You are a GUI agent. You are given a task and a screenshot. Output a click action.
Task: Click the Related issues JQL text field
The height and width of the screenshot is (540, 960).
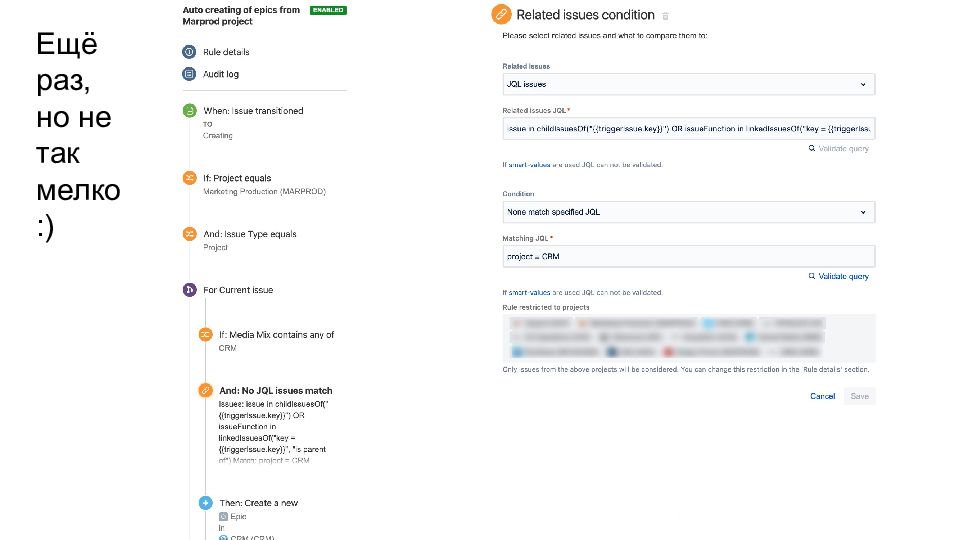688,128
